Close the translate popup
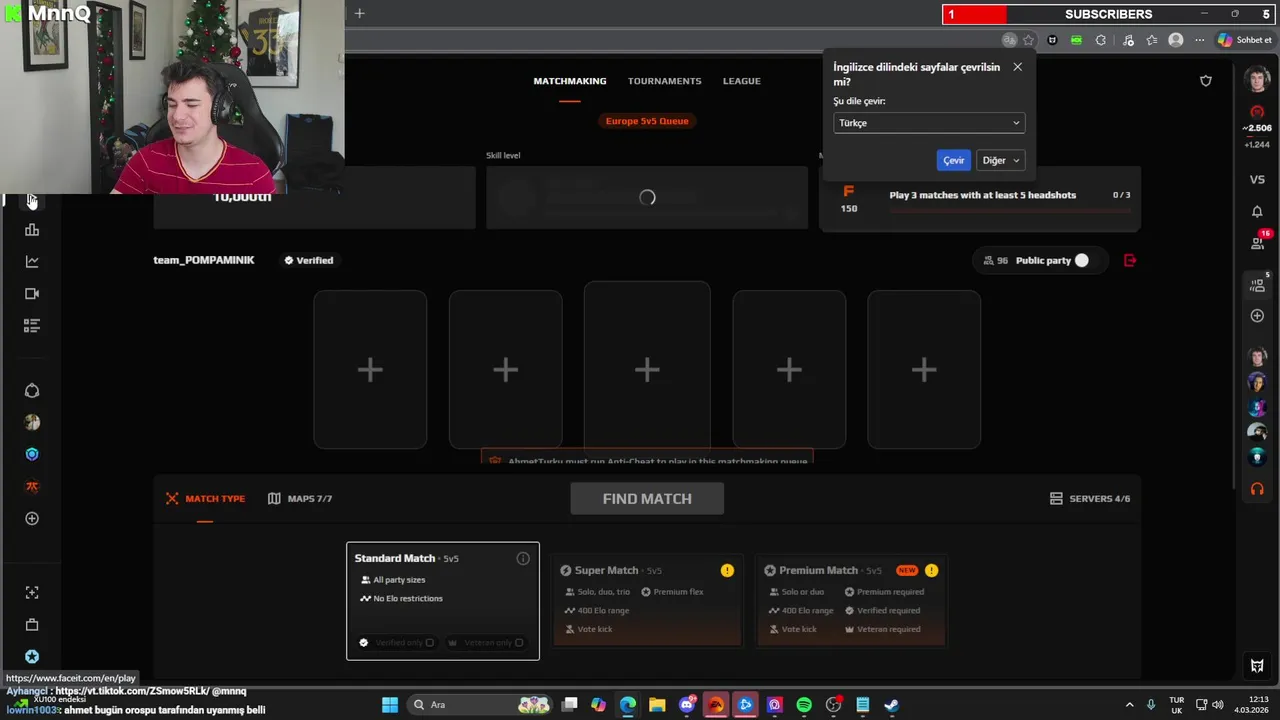The height and width of the screenshot is (720, 1280). 1017,67
